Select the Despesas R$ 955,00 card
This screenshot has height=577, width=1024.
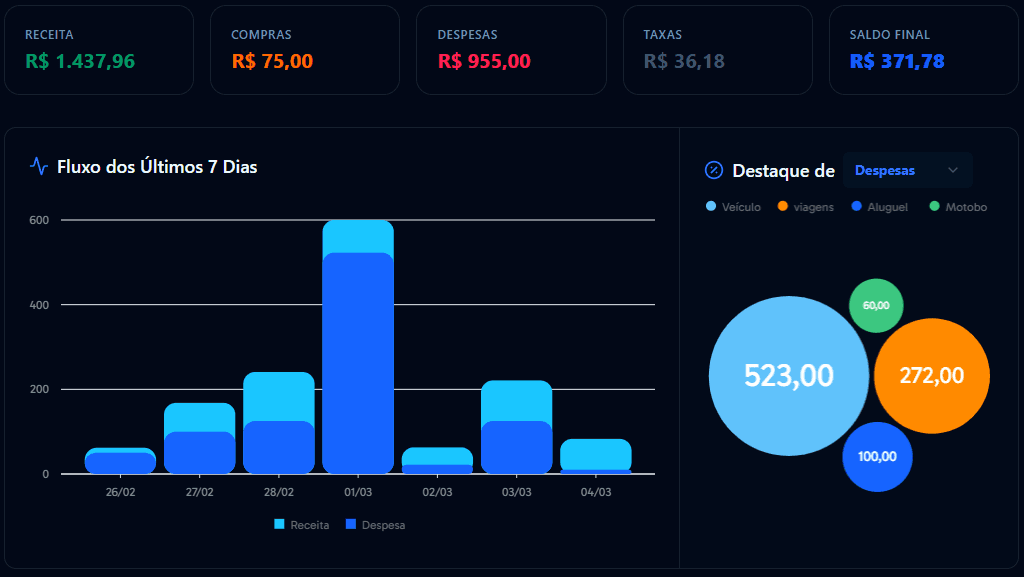(510, 50)
